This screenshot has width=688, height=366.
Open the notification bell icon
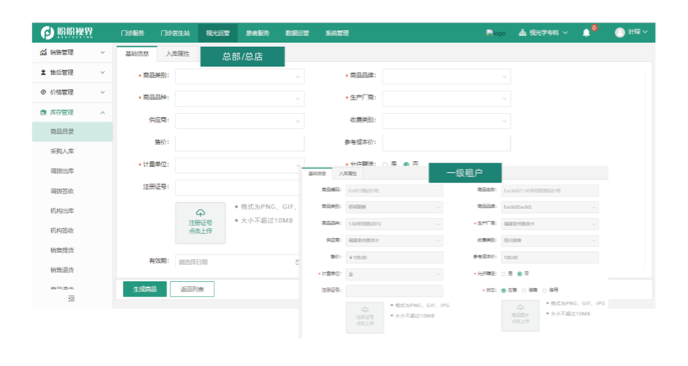click(586, 32)
